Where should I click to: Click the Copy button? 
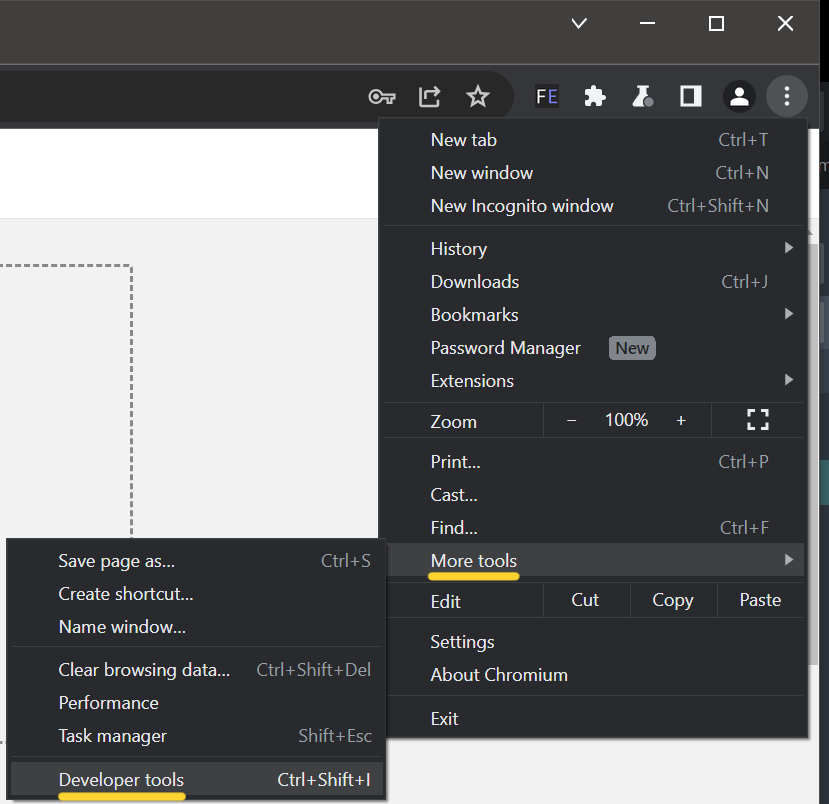click(672, 599)
